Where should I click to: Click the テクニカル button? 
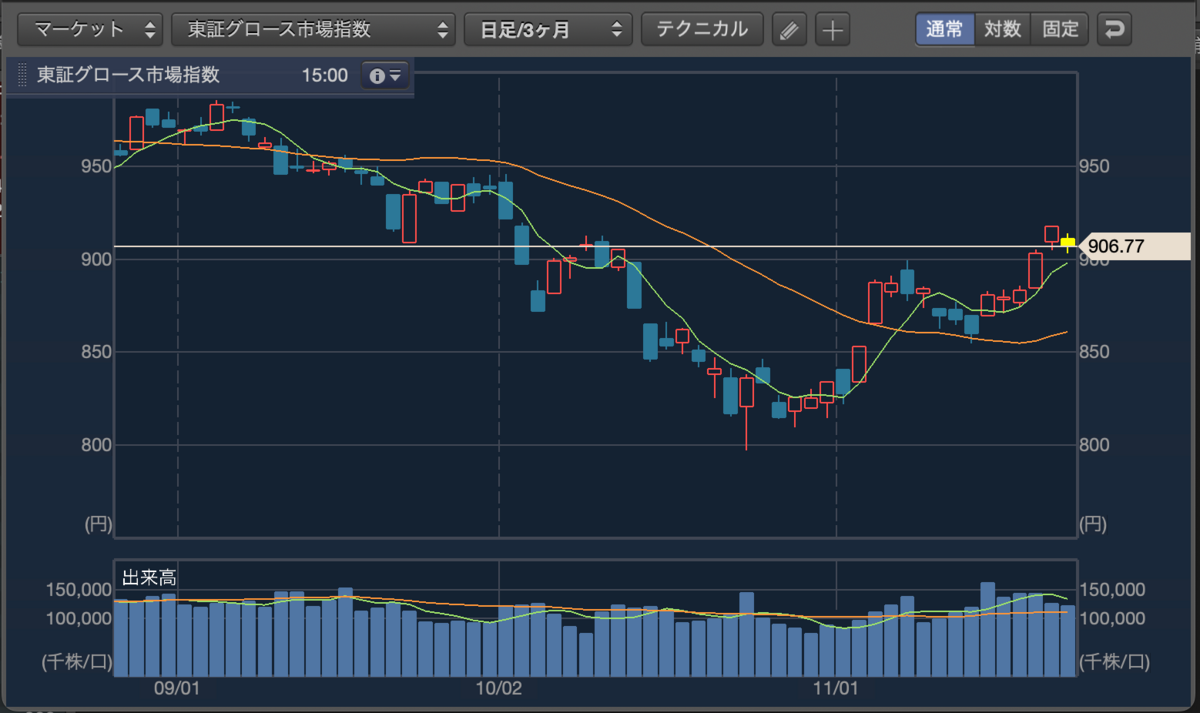point(702,29)
